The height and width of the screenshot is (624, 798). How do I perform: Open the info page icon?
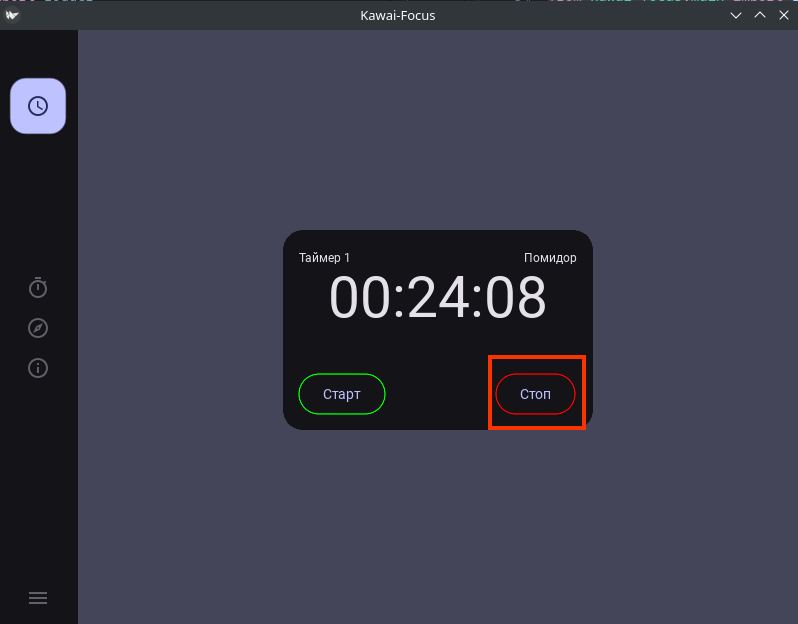tap(38, 368)
